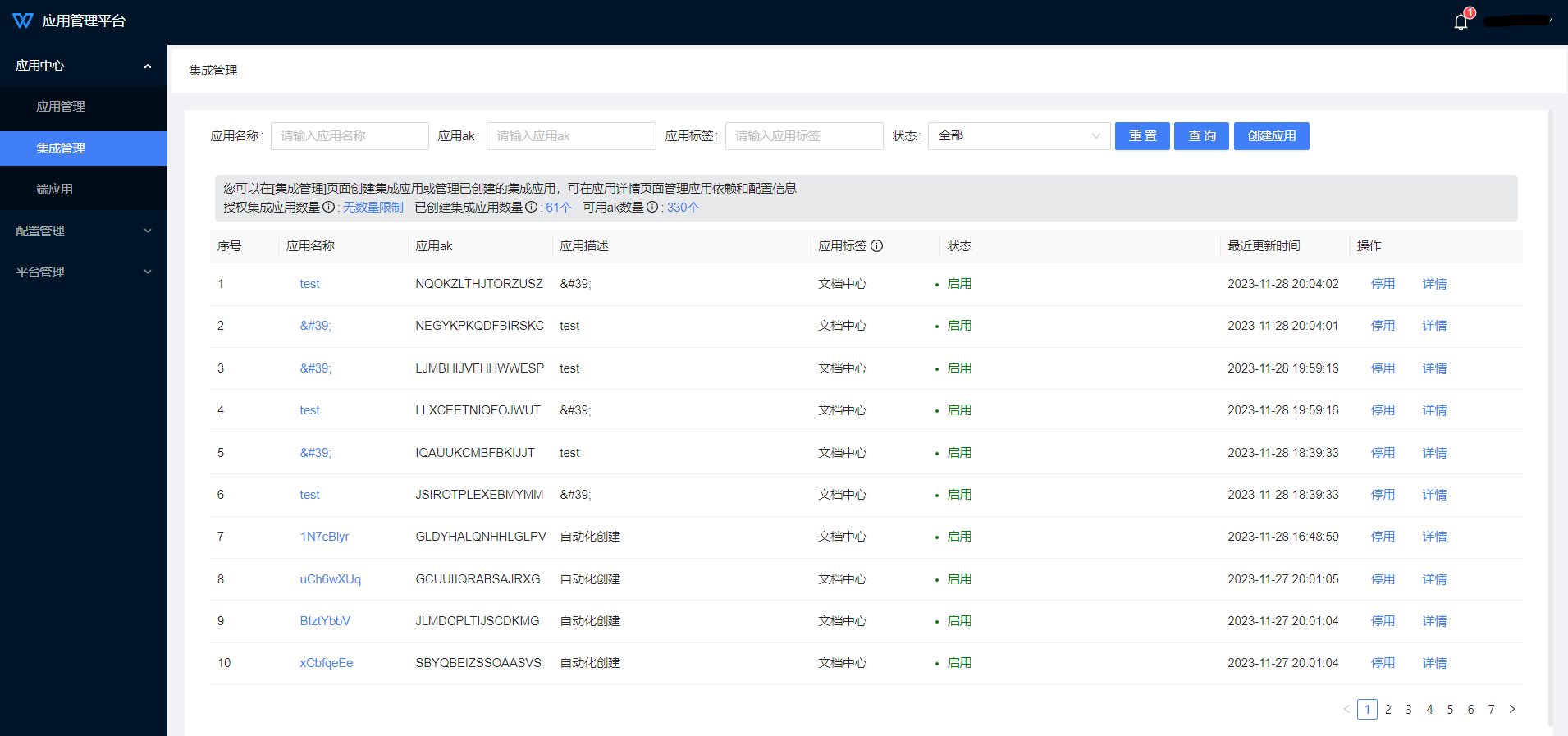
Task: Open the uCh6wXUq application link
Action: [x=330, y=579]
